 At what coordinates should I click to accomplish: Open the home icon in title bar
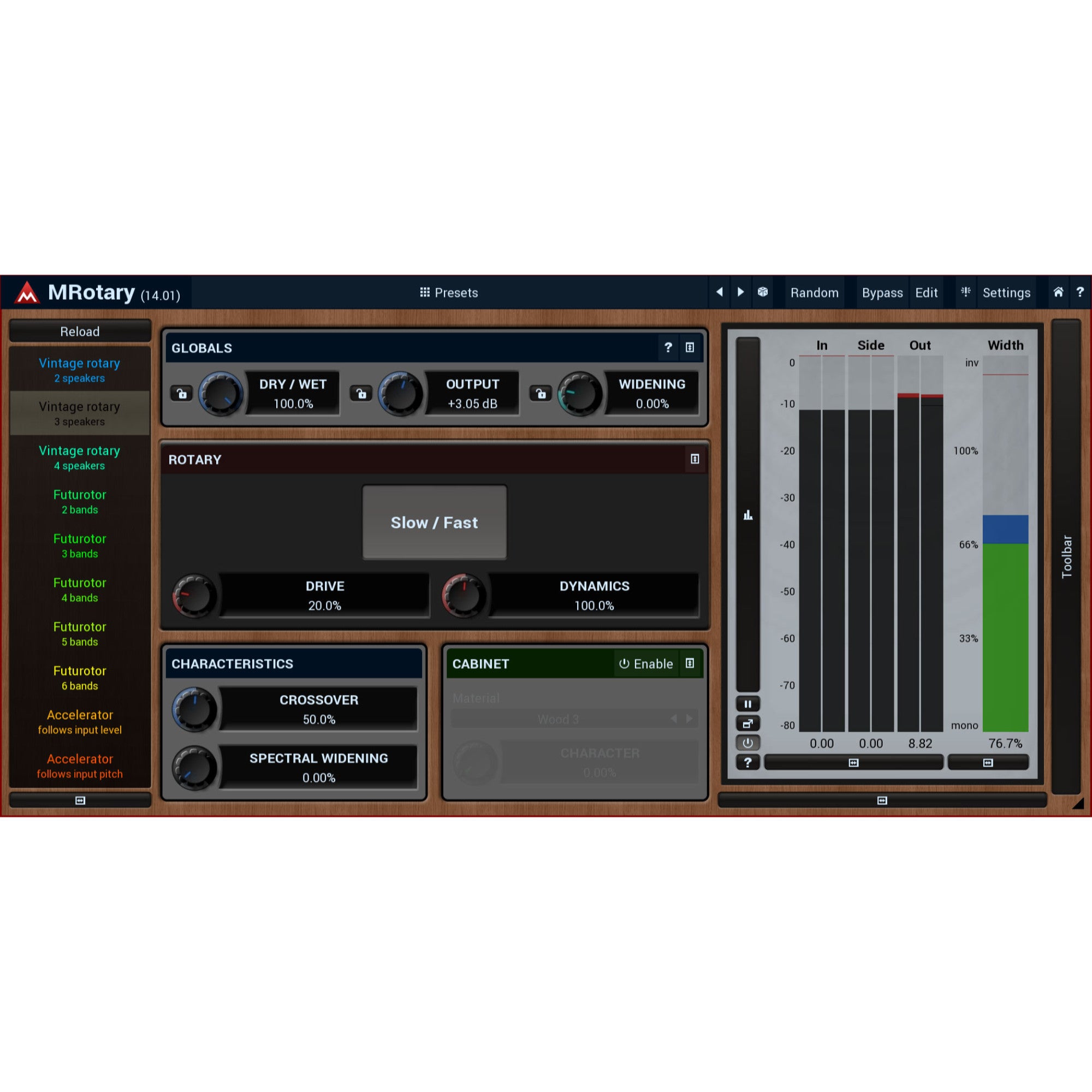tap(1058, 292)
